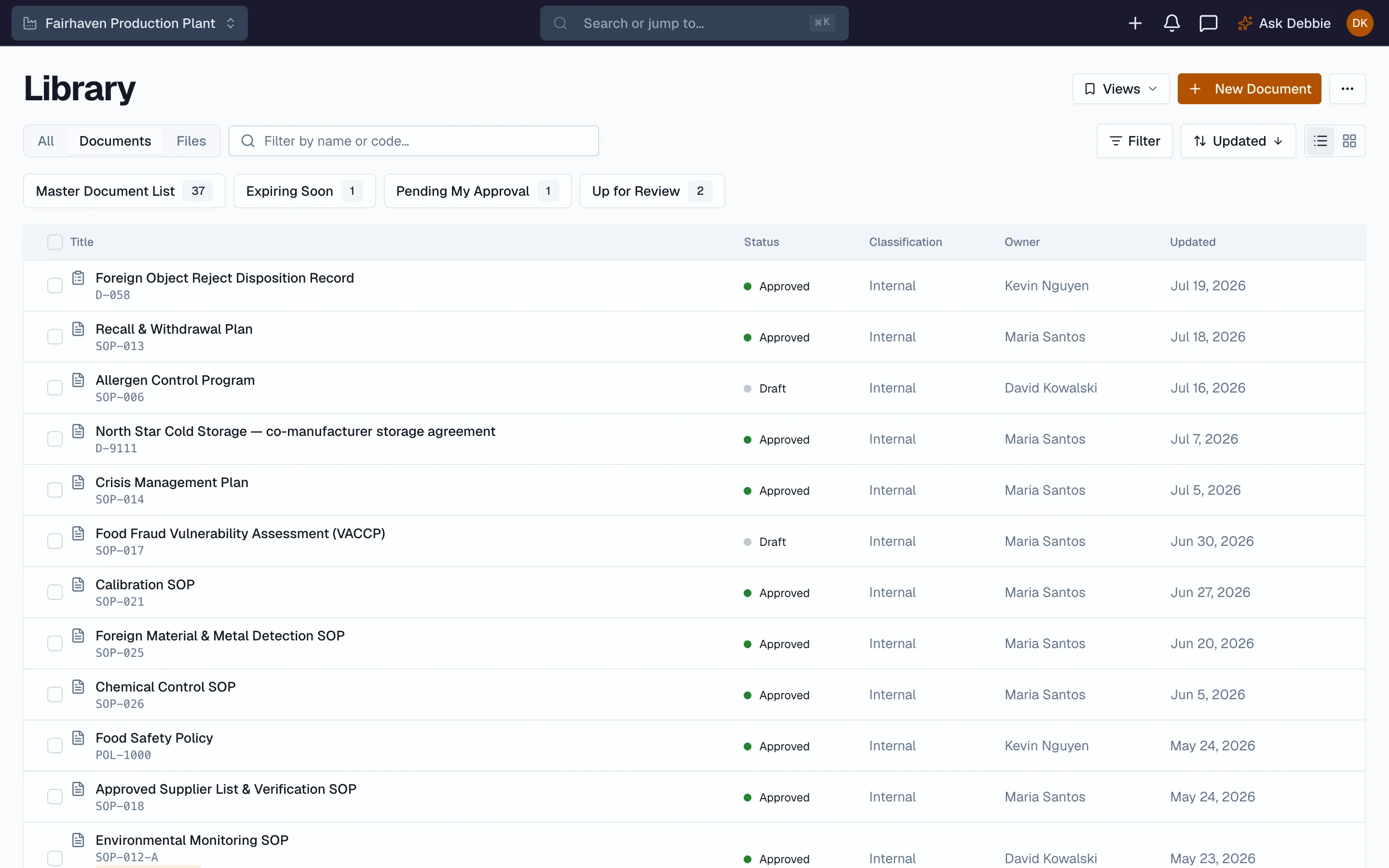Viewport: 1389px width, 868px height.
Task: Click the code SOP-025
Action: (120, 653)
